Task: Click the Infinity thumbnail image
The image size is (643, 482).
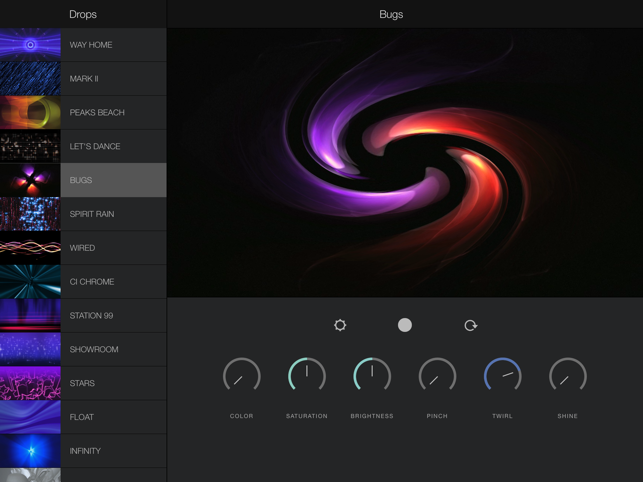Action: click(x=30, y=451)
